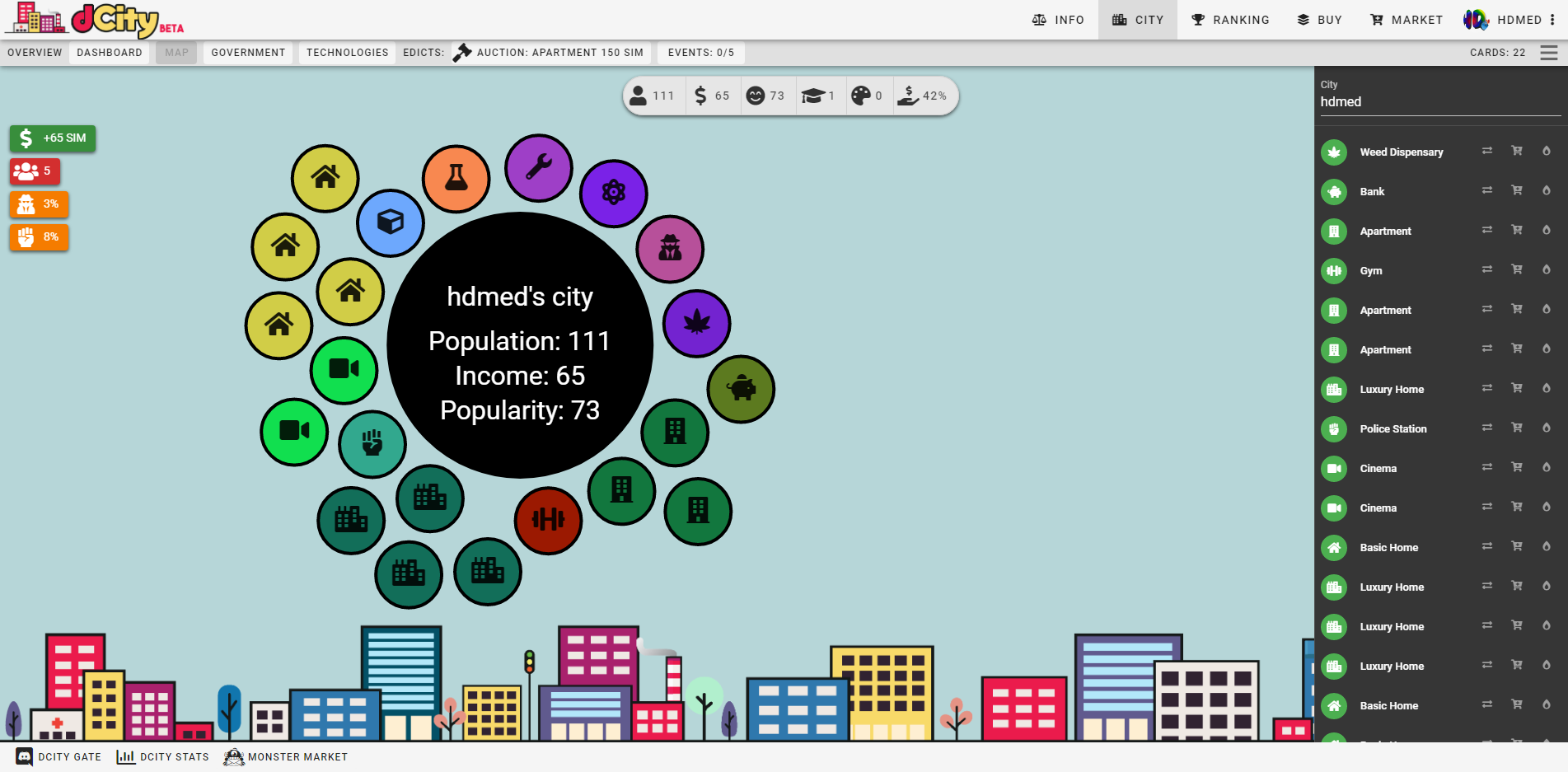Viewport: 1568px width, 772px height.
Task: Open the three-dot menu next to HDMED
Action: (x=1552, y=20)
